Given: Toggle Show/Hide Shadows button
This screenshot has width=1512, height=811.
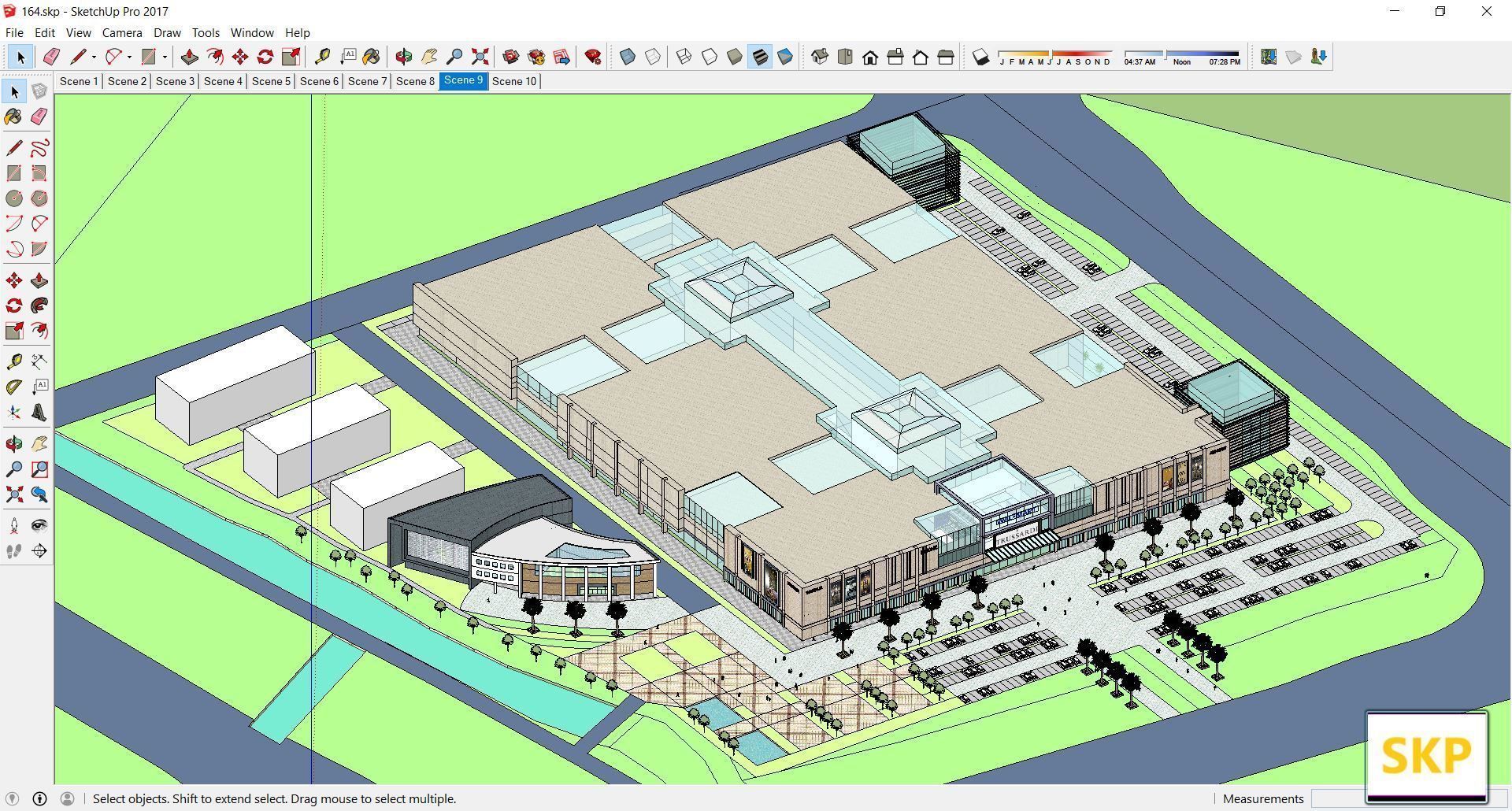Looking at the screenshot, I should coord(980,57).
